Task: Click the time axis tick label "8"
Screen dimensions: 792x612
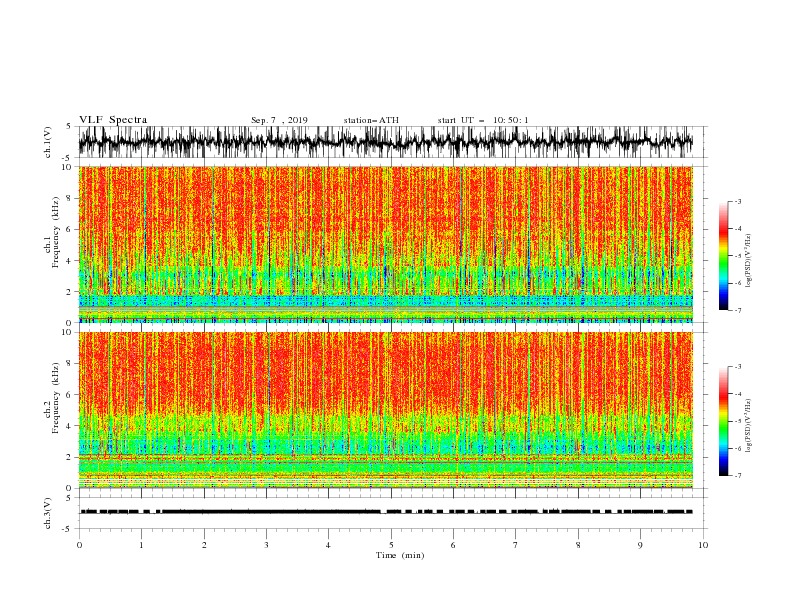Action: coord(578,545)
